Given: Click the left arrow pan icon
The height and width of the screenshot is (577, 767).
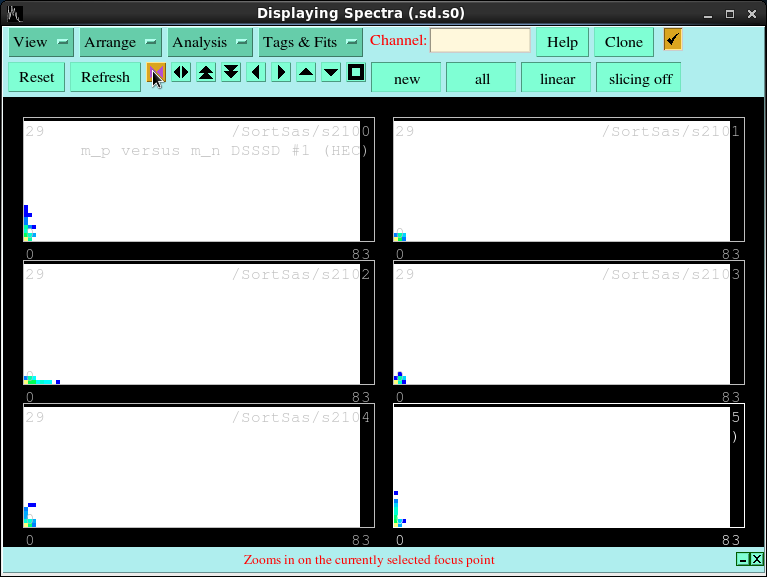Looking at the screenshot, I should click(256, 73).
